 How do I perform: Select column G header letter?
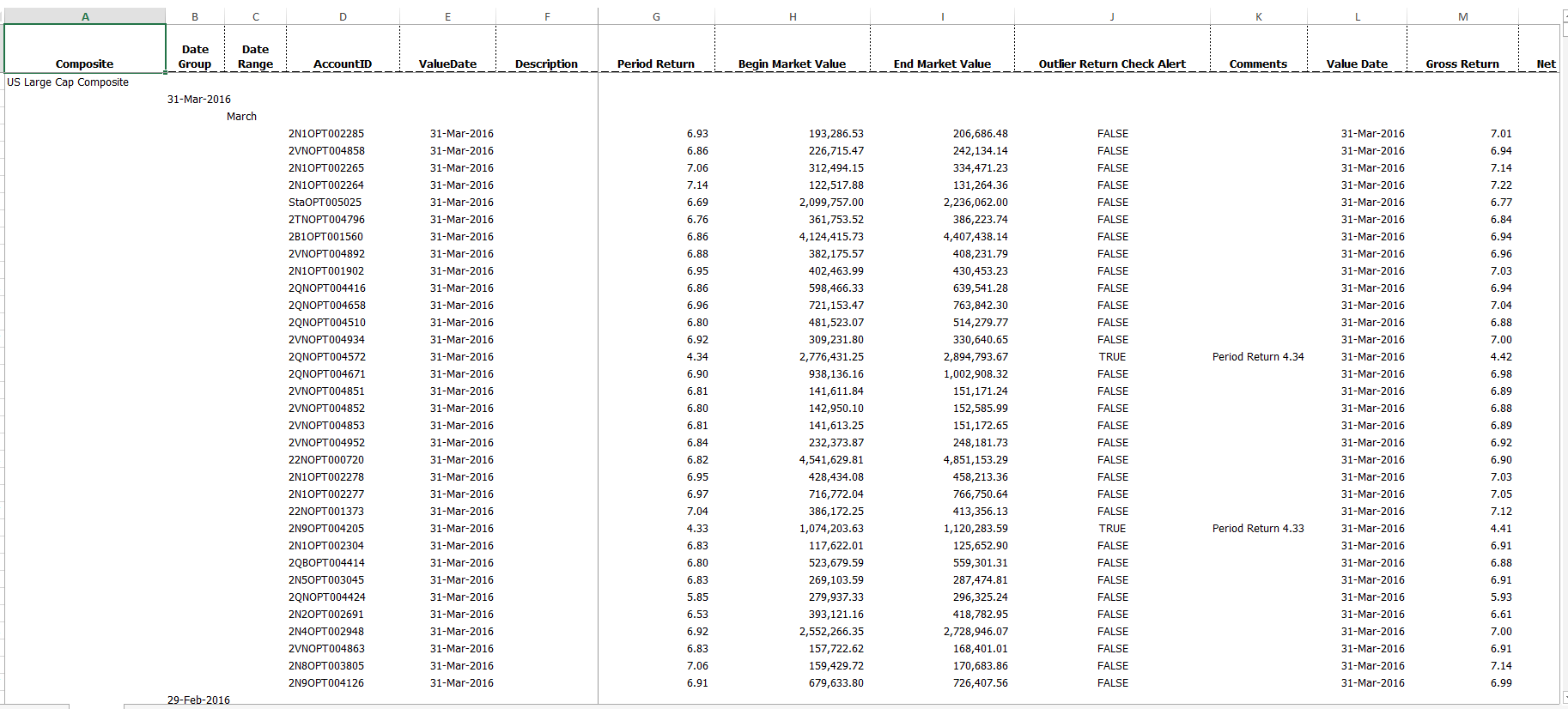(x=656, y=16)
